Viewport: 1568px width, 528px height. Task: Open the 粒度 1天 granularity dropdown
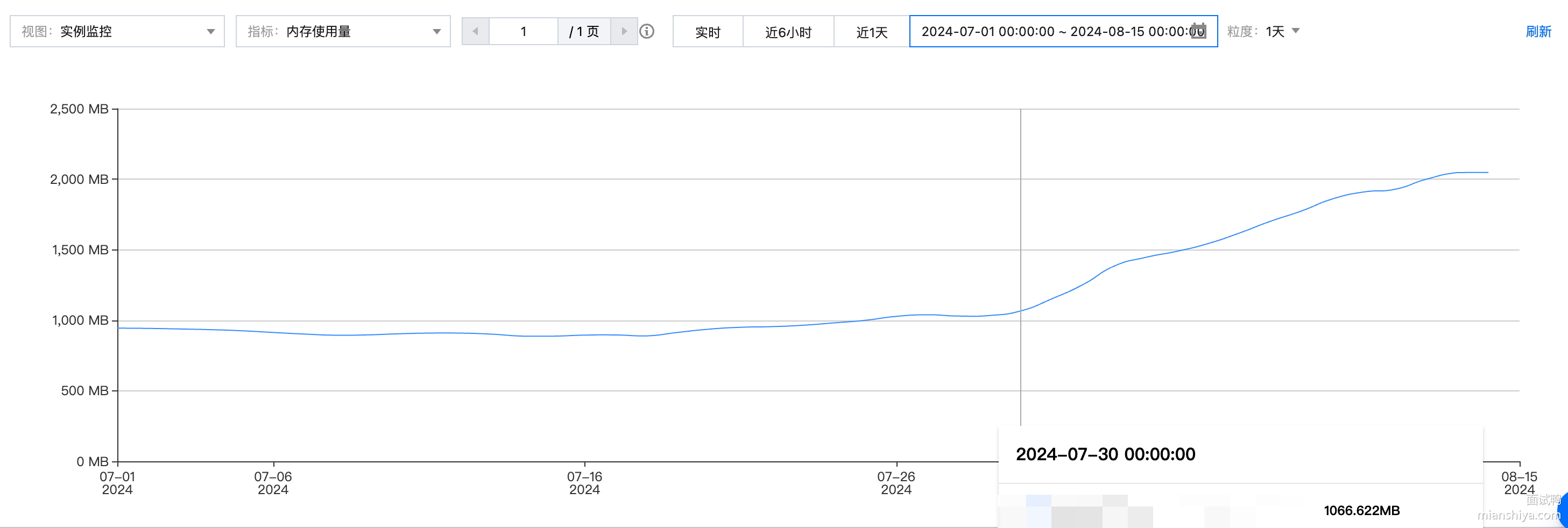(x=1282, y=32)
